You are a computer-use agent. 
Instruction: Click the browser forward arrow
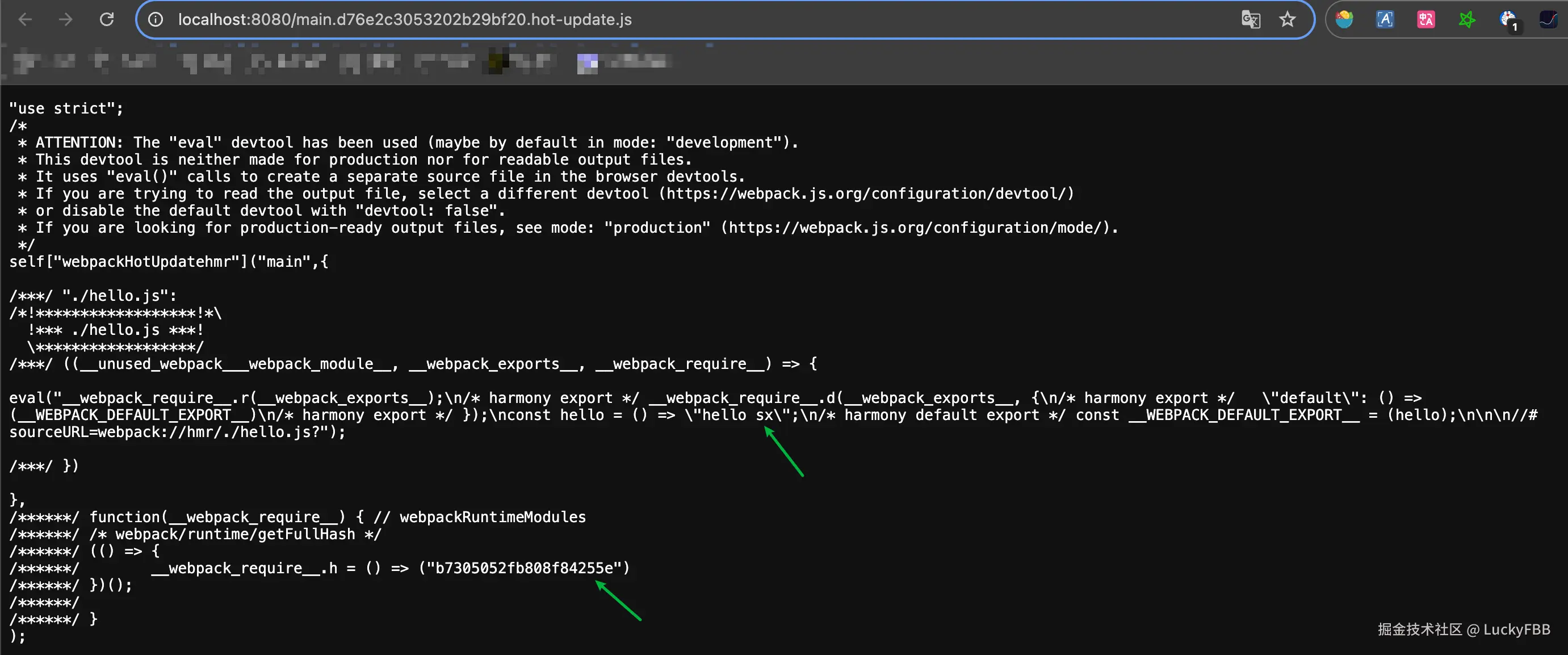click(66, 19)
